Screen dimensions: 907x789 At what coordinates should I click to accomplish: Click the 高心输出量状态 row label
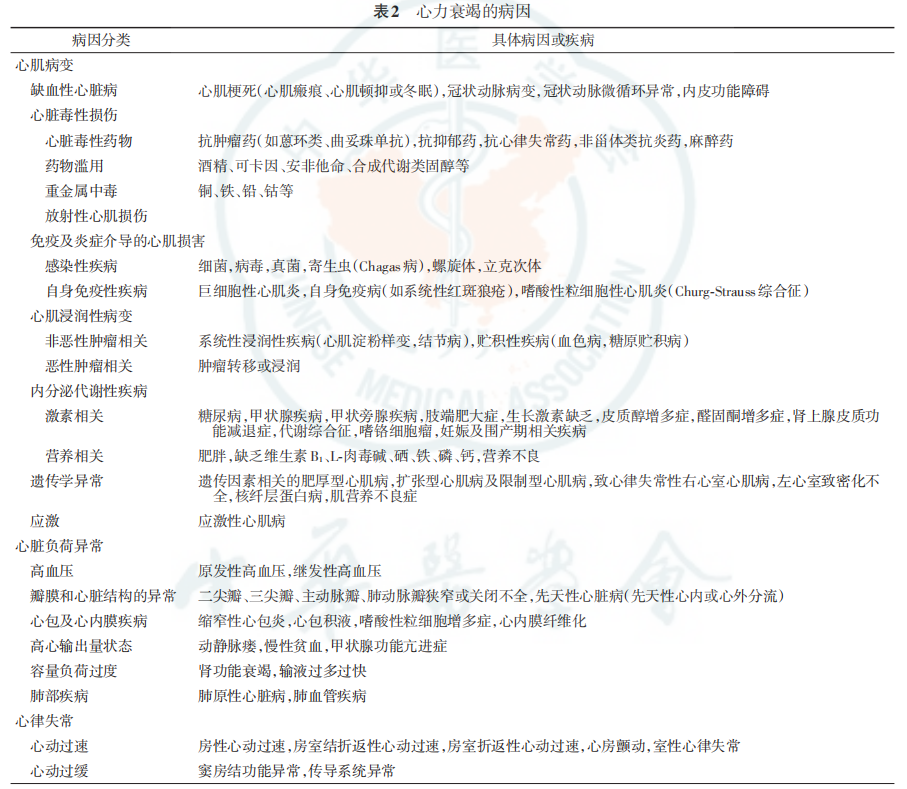pos(81,646)
